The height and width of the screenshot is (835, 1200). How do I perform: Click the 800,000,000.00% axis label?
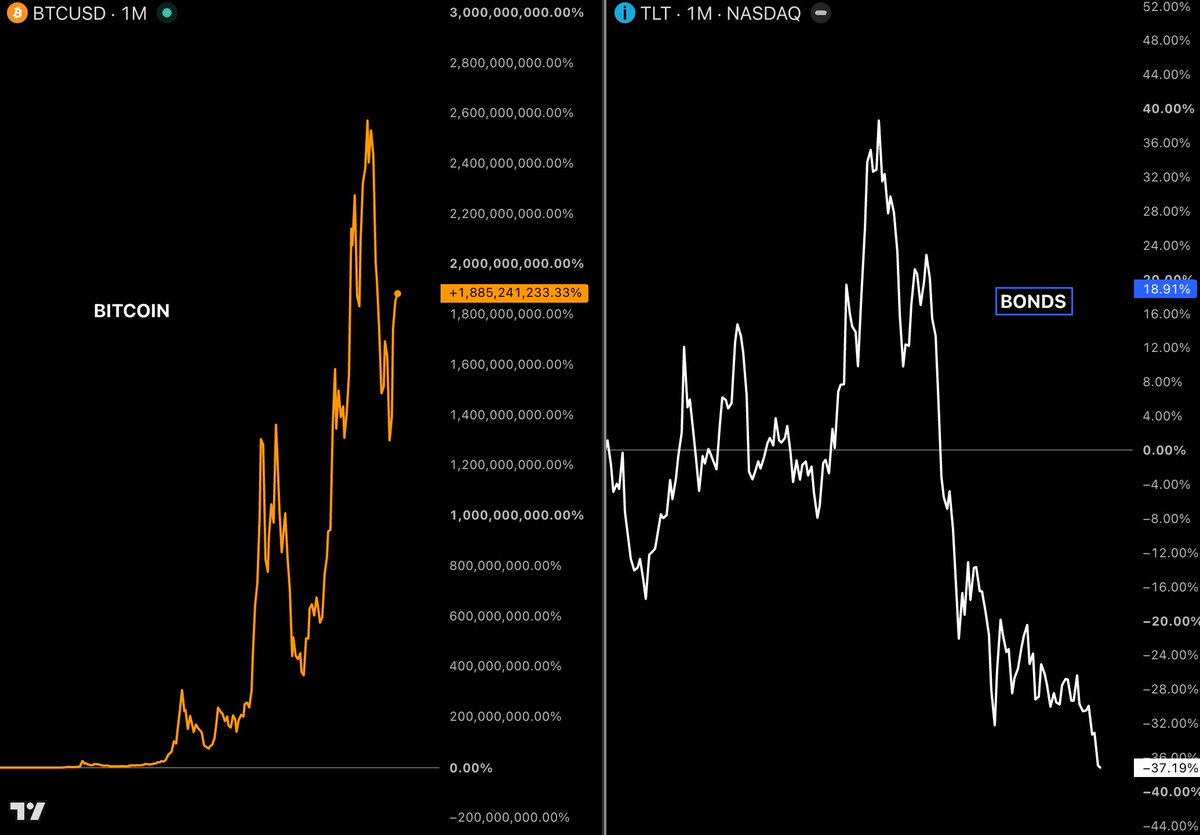[x=505, y=565]
